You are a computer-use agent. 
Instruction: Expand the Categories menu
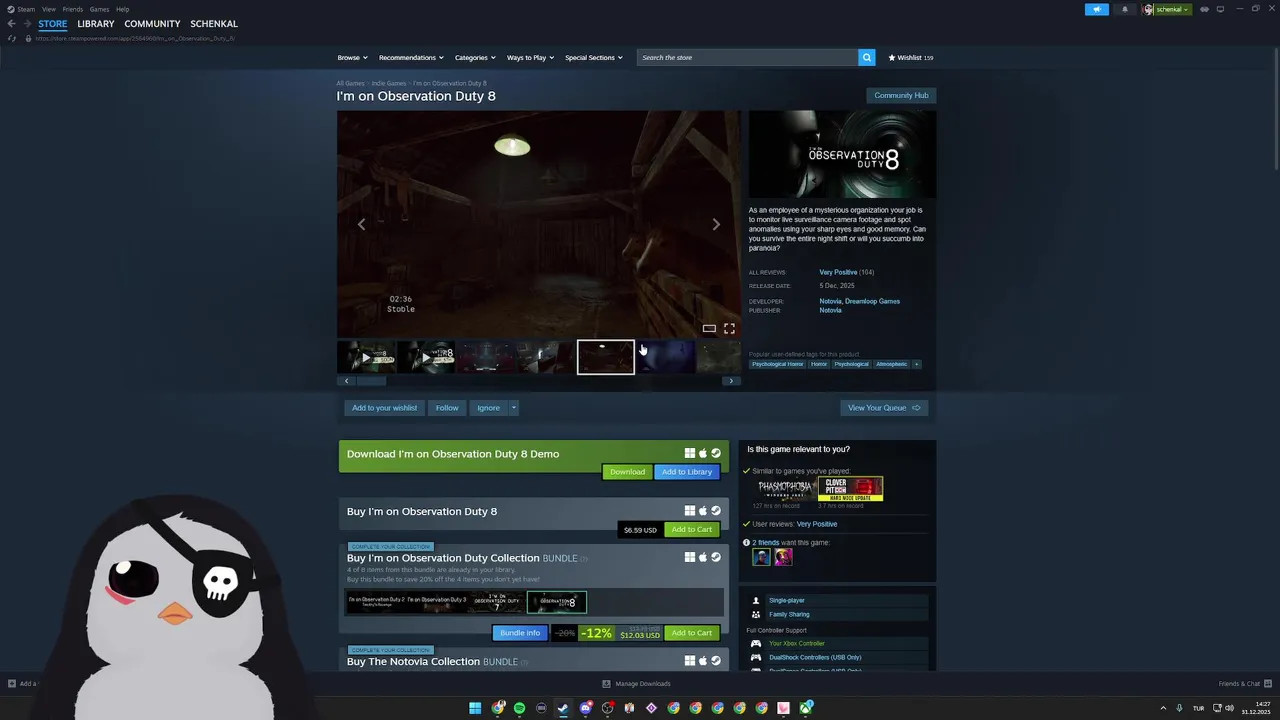[x=475, y=57]
